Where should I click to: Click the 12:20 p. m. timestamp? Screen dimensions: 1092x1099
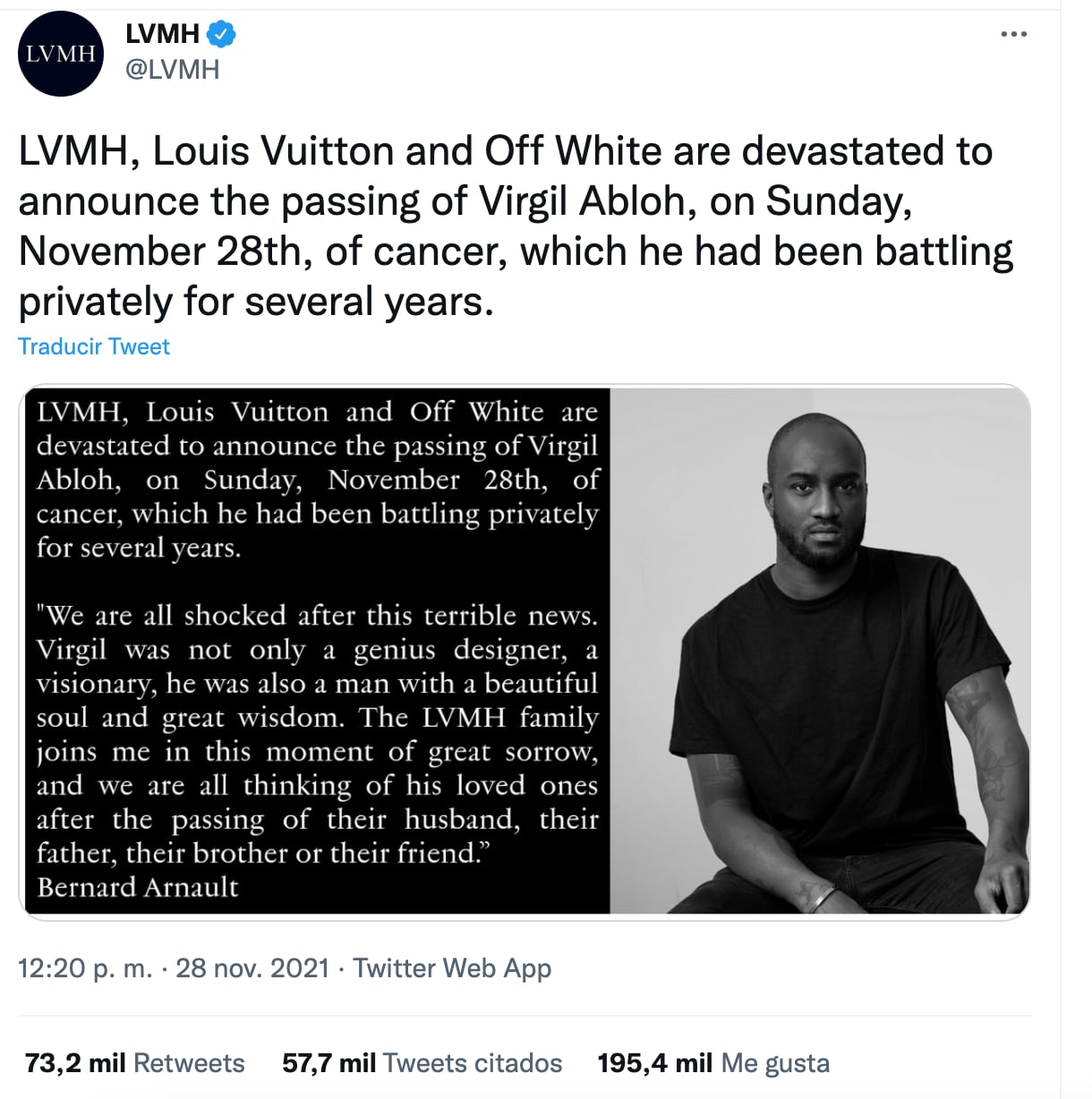[x=85, y=967]
